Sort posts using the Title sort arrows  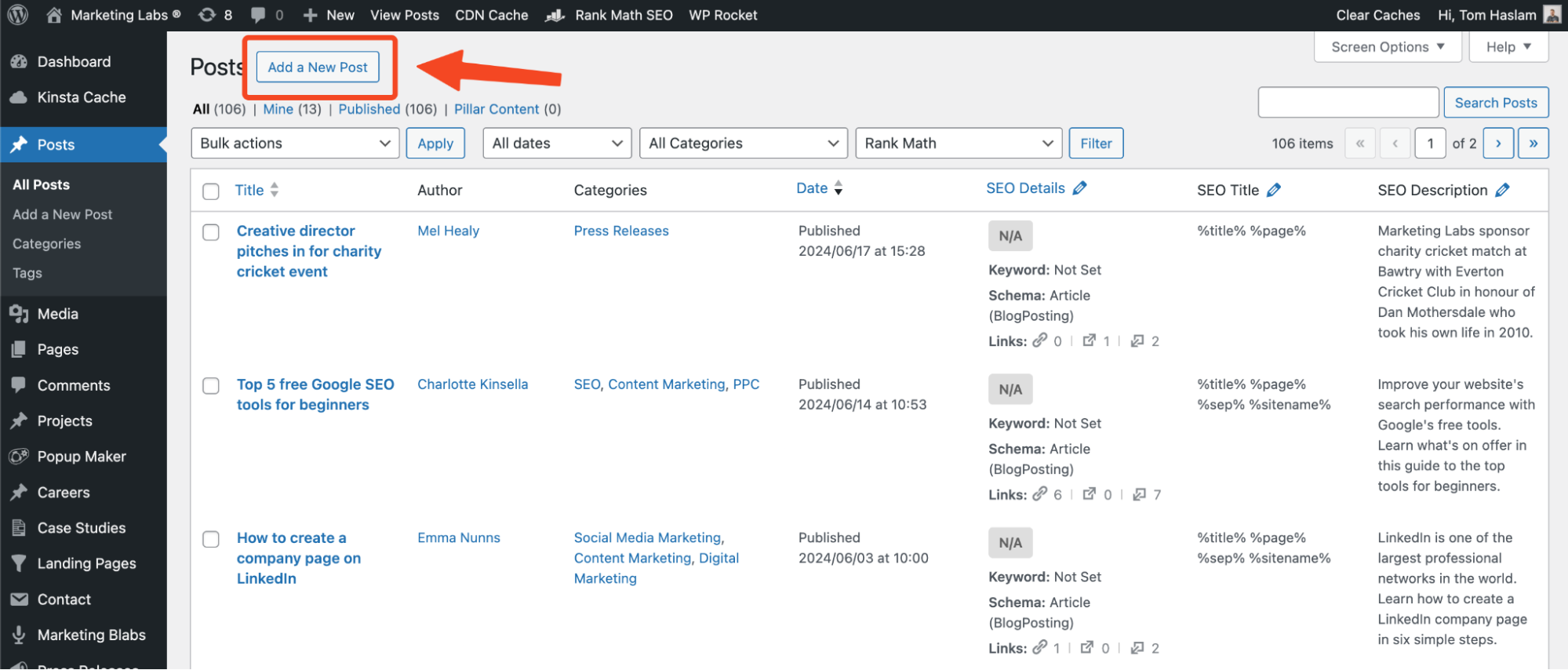point(275,190)
